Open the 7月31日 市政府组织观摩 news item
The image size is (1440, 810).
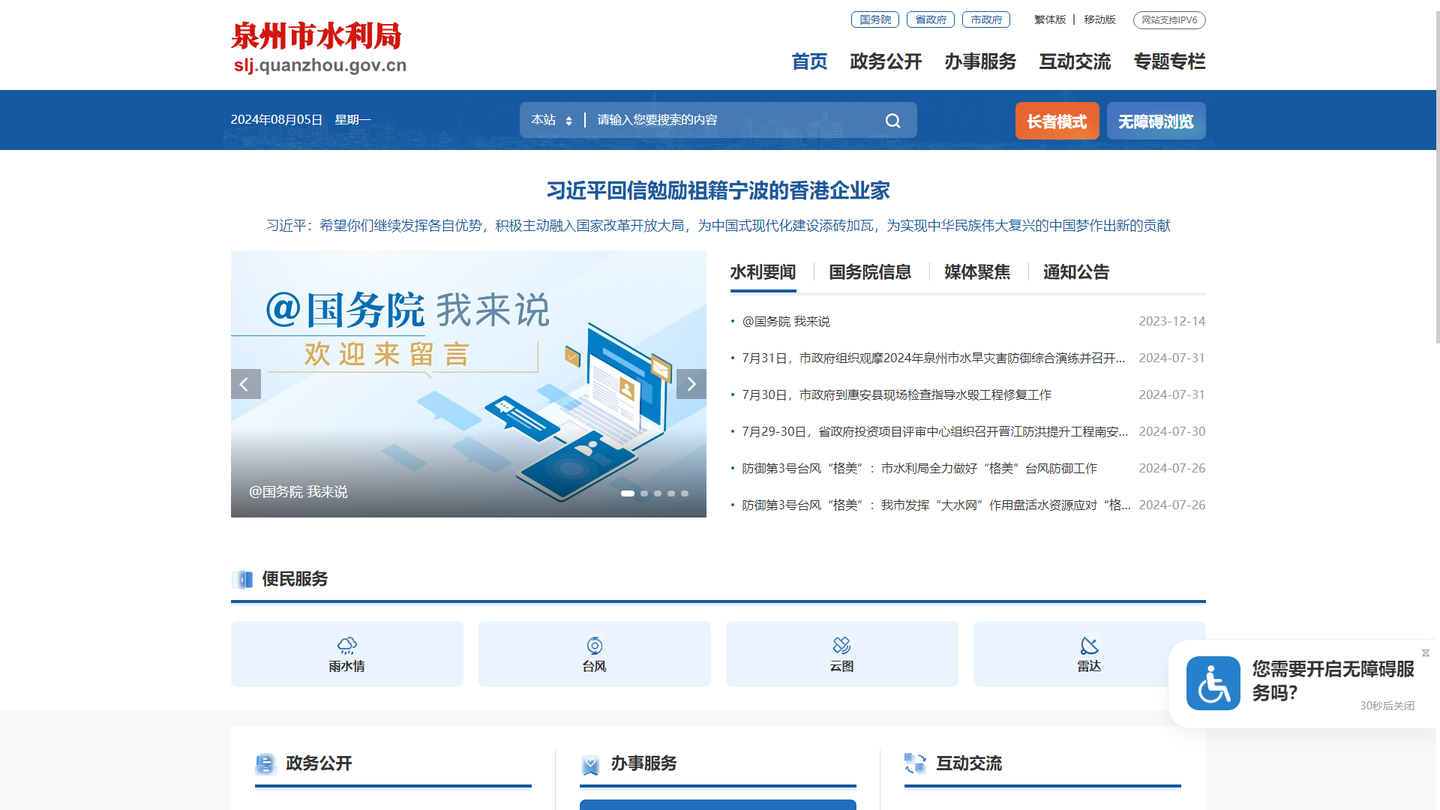coord(934,358)
